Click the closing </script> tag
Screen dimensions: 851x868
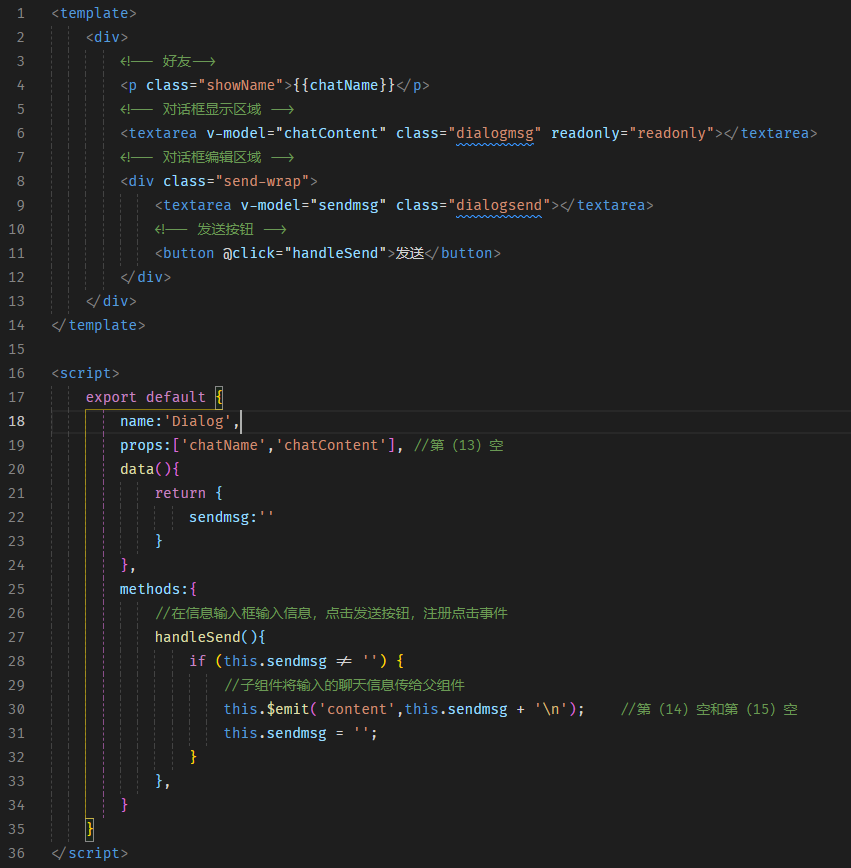coord(90,853)
